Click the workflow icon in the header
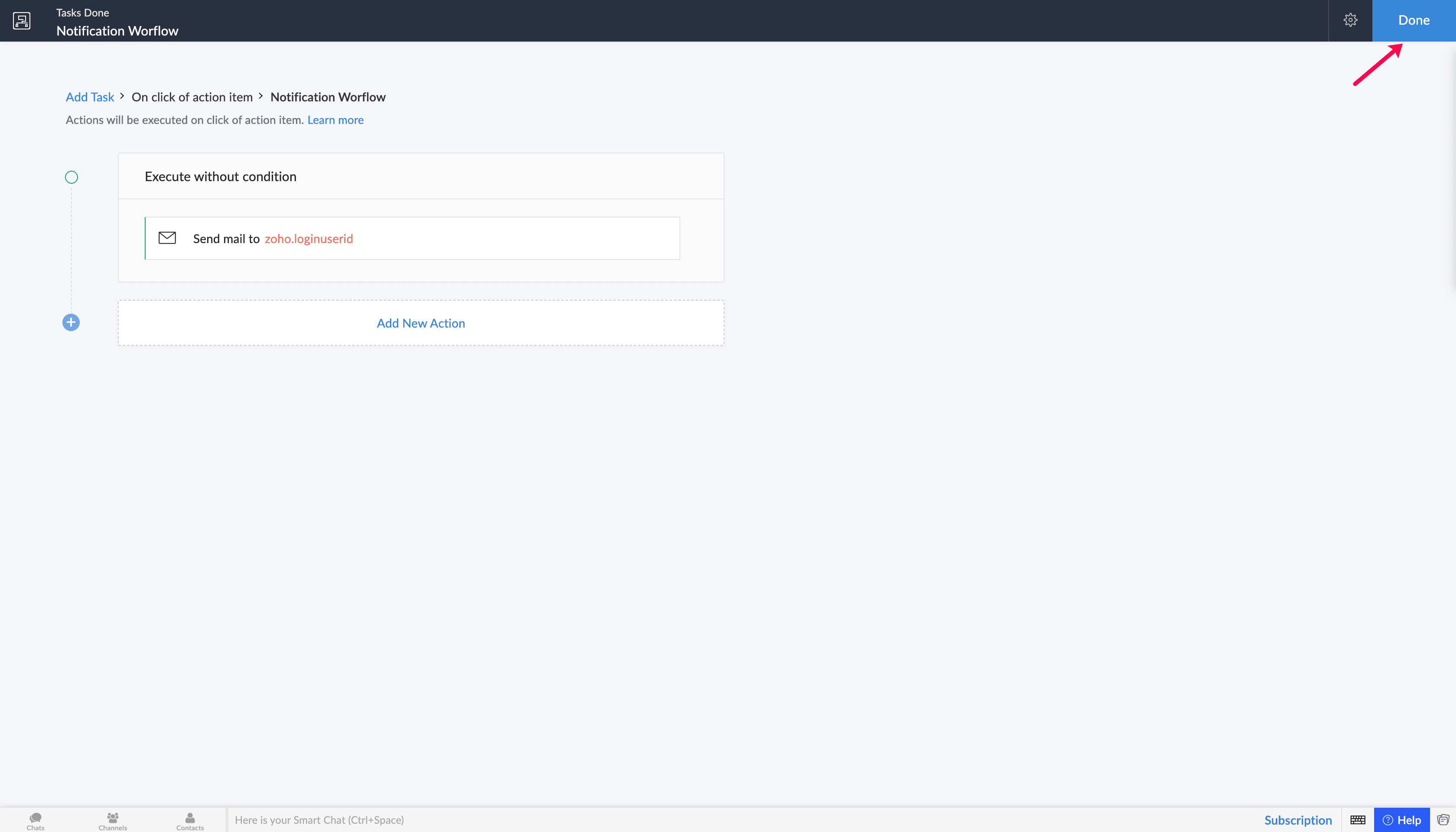The height and width of the screenshot is (832, 1456). (22, 20)
